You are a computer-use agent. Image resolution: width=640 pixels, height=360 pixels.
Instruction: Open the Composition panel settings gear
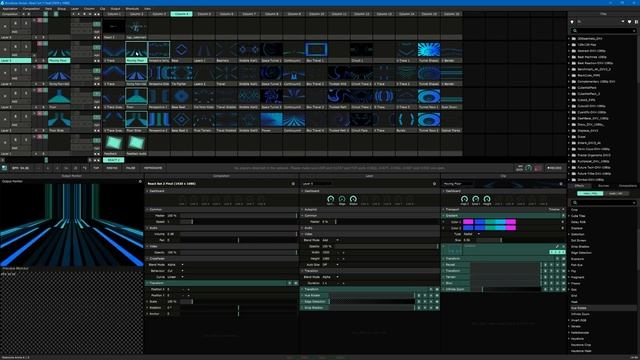pos(293,184)
